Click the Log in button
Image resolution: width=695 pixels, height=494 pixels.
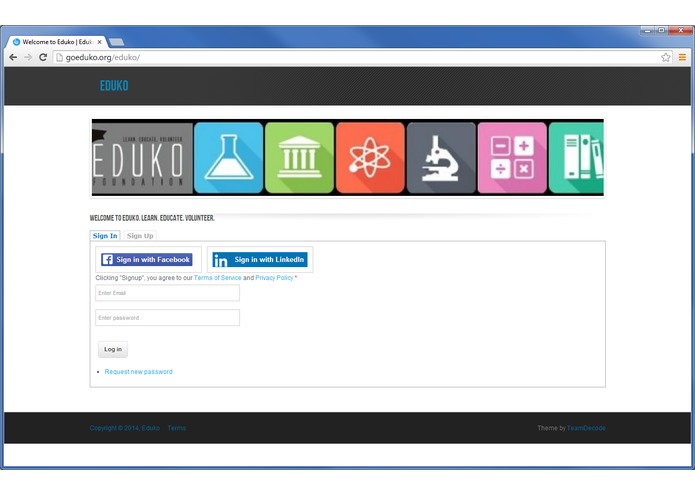[x=113, y=350]
